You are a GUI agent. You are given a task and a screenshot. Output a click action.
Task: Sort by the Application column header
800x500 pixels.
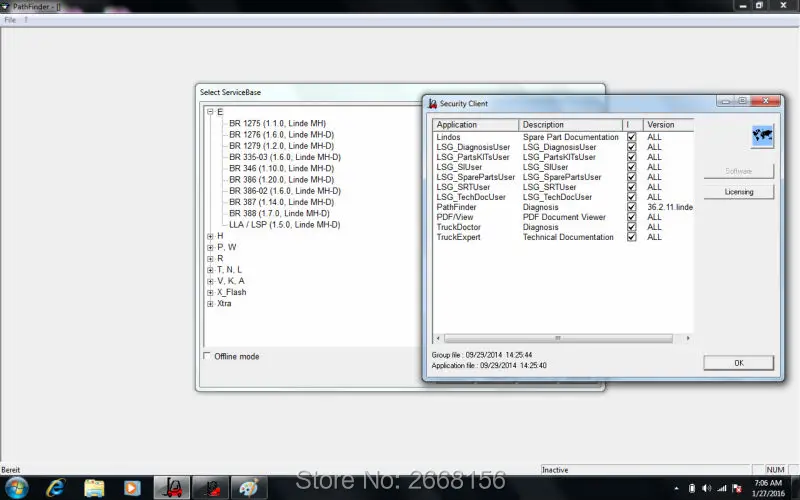coord(476,124)
